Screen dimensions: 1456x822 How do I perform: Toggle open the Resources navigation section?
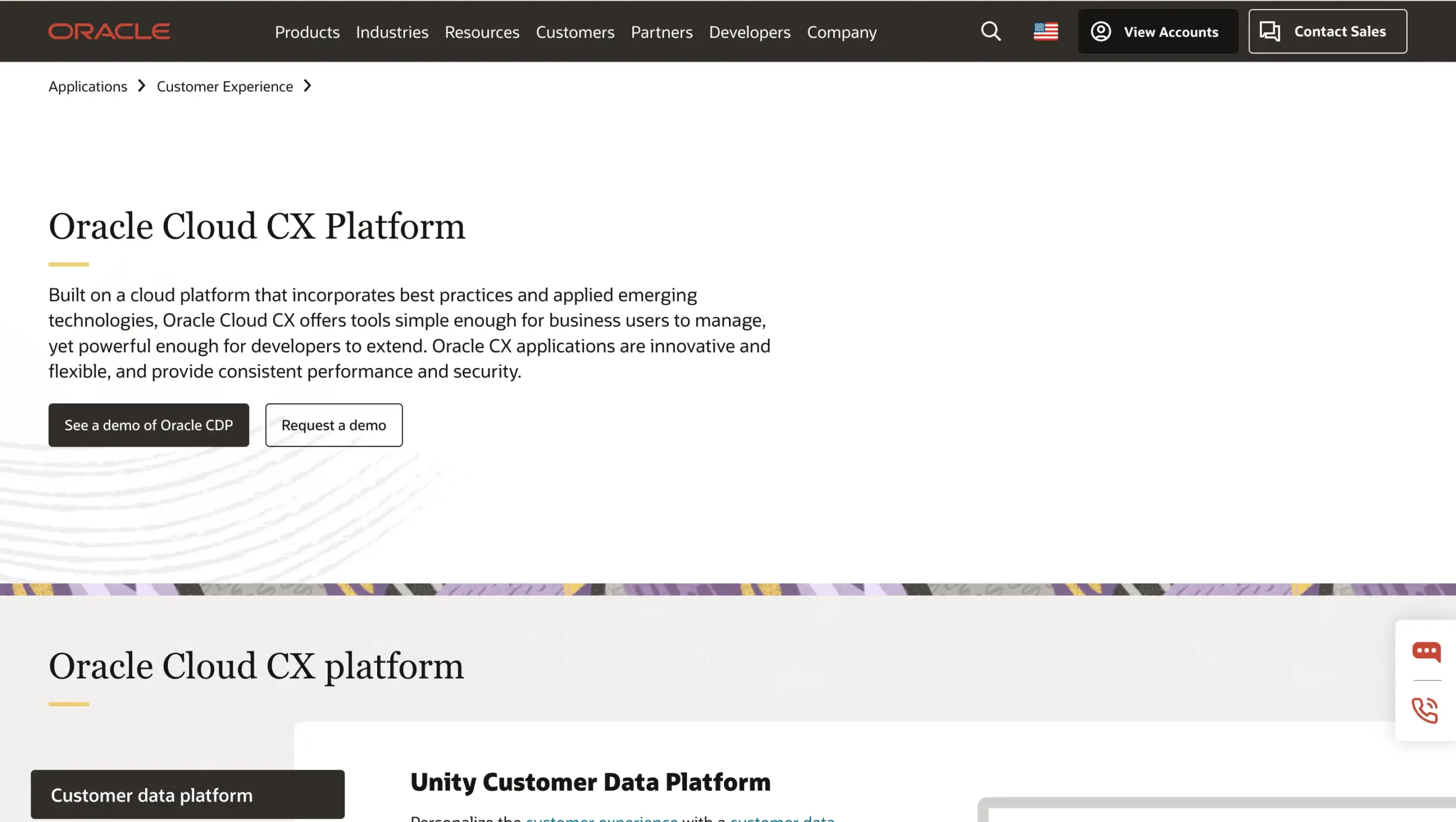[482, 32]
